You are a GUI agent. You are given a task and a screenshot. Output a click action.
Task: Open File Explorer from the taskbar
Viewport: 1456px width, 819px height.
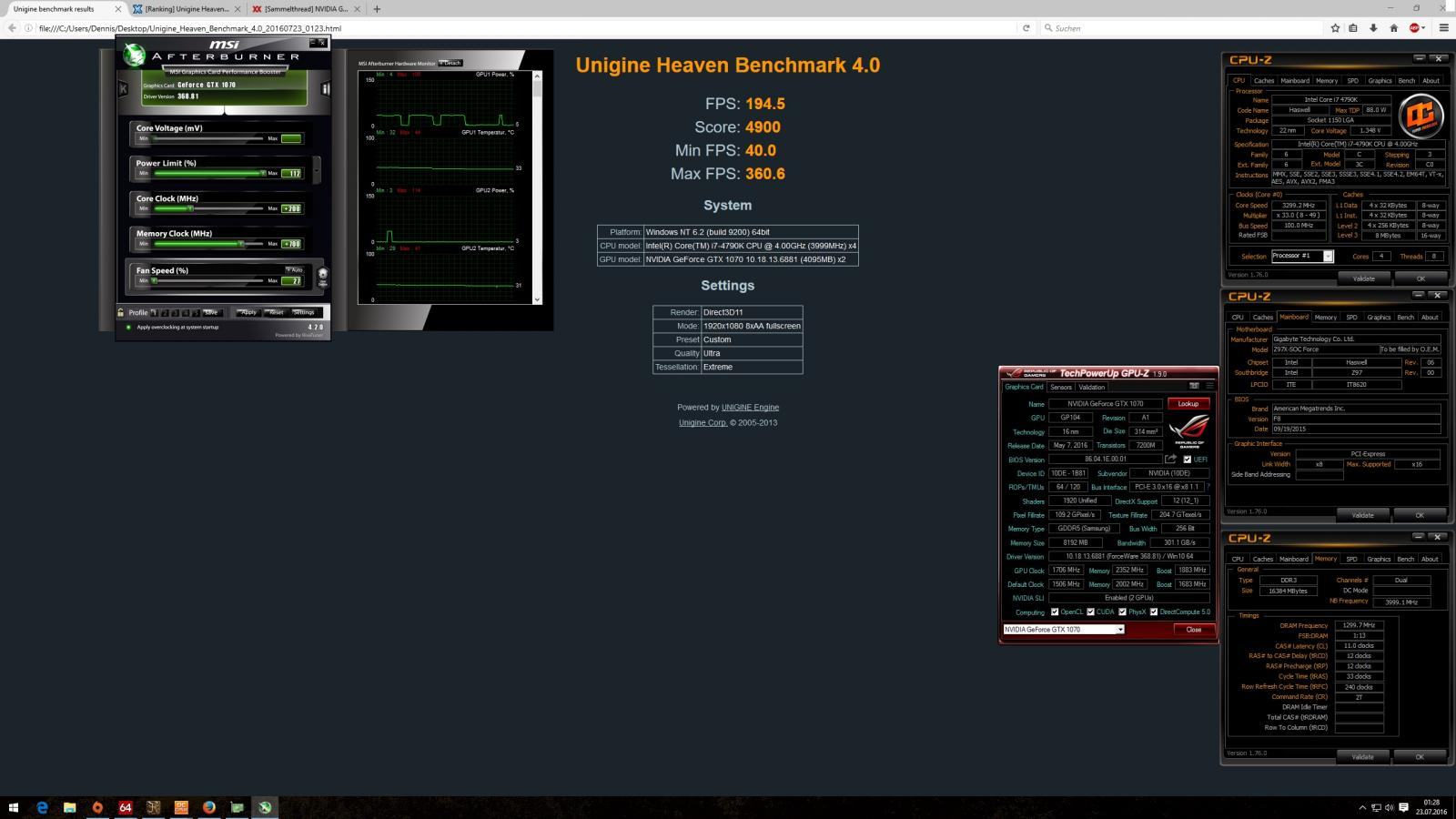69,807
